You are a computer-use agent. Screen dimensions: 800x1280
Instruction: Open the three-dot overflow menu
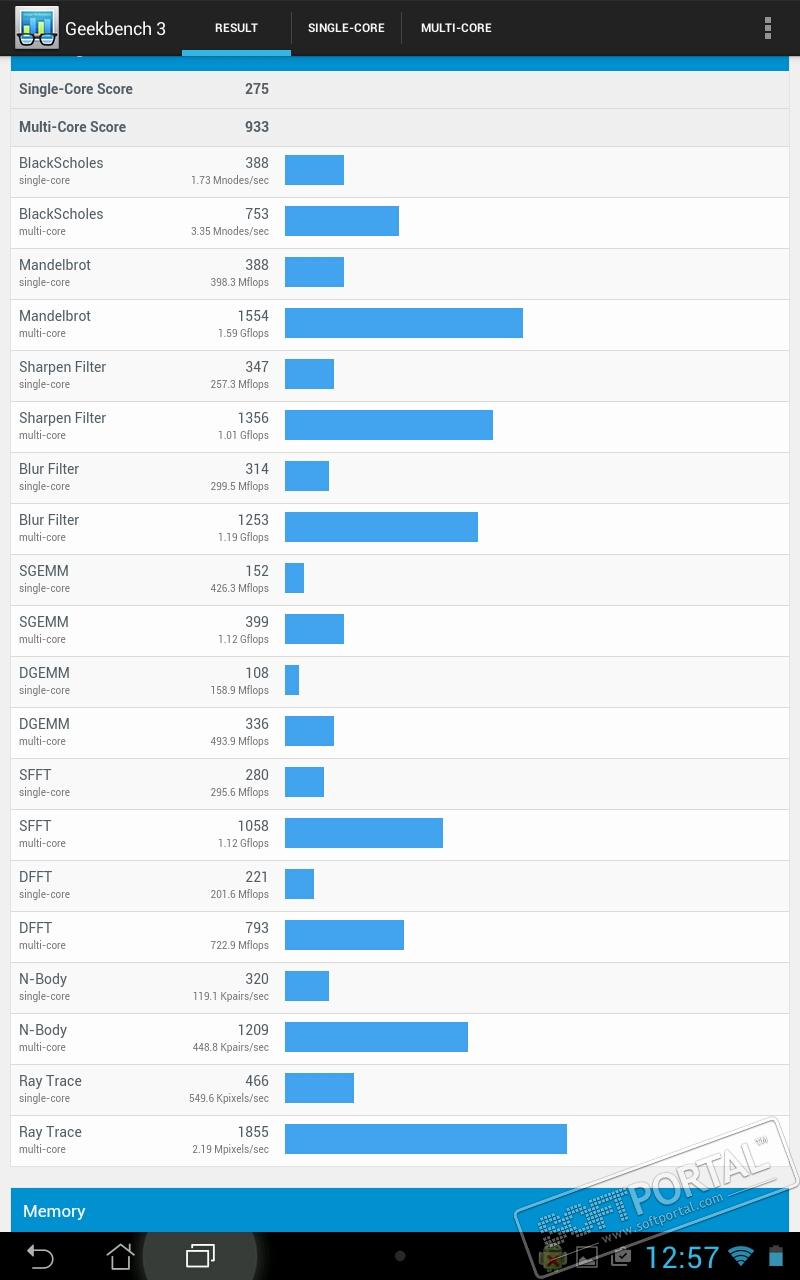[x=767, y=28]
